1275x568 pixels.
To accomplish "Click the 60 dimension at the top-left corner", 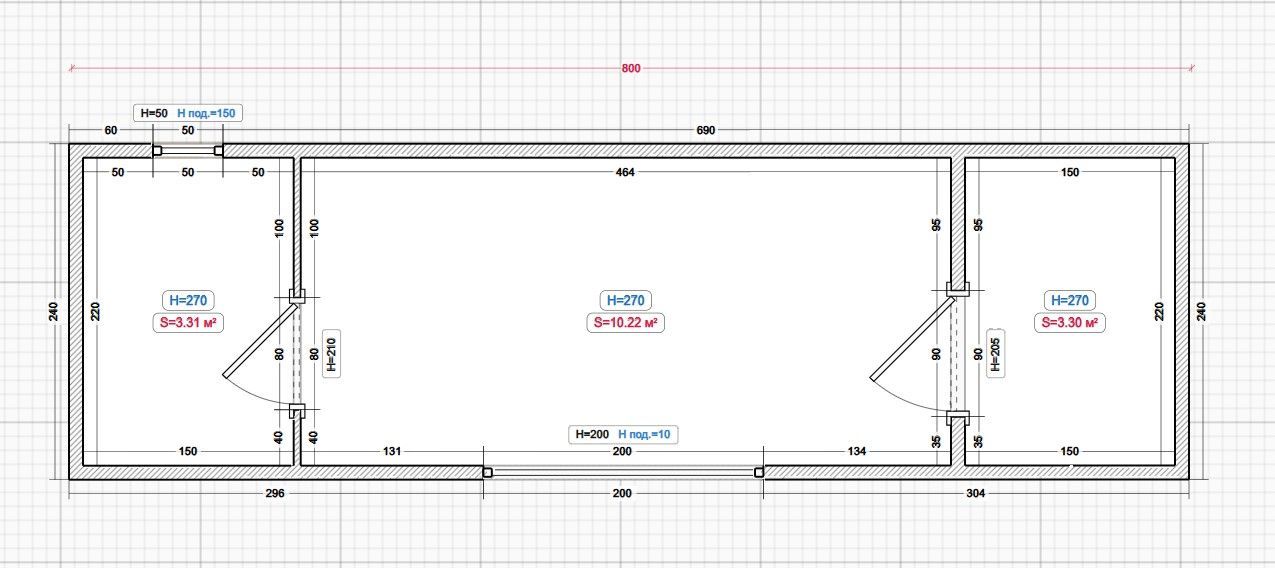I will pyautogui.click(x=111, y=131).
